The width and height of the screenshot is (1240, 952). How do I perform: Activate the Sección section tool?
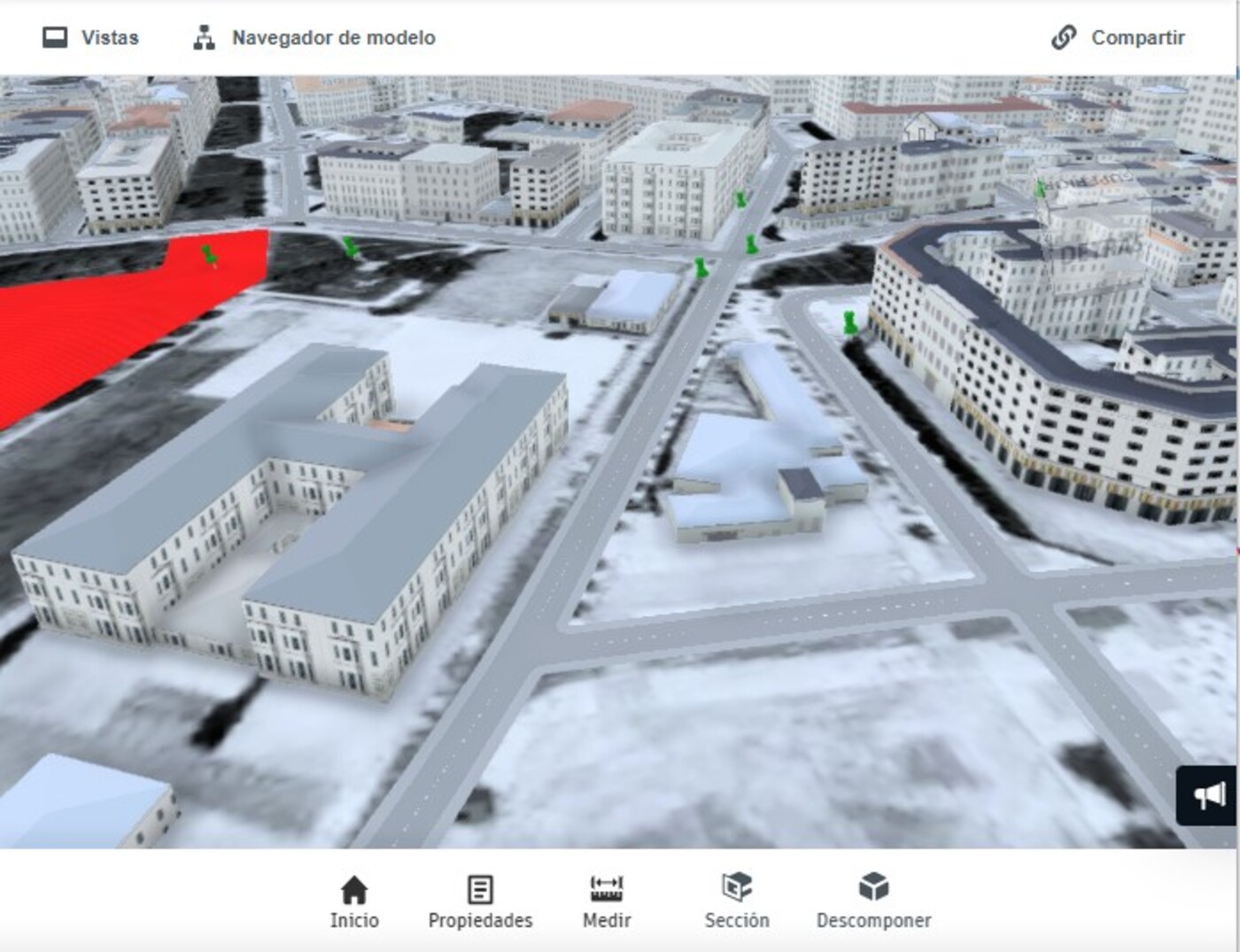pyautogui.click(x=737, y=902)
